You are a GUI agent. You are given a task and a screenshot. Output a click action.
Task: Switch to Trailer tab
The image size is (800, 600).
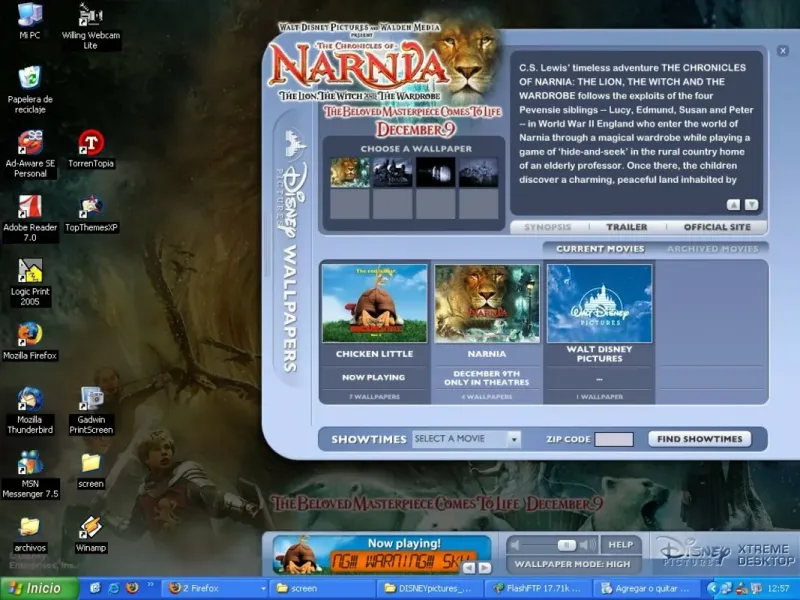tap(627, 227)
